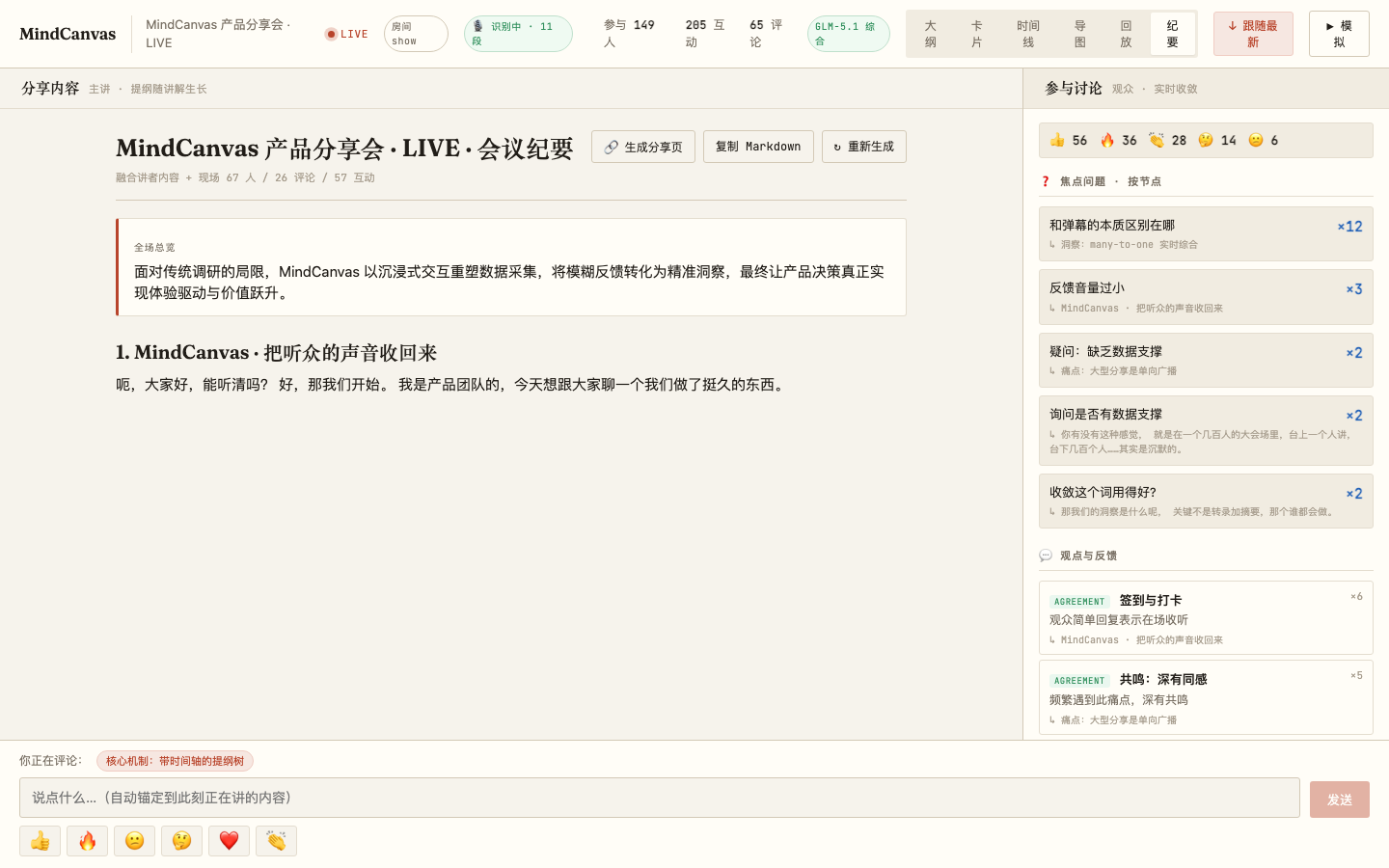This screenshot has height=868, width=1389.
Task: Send a fire reaction from the comment bar
Action: click(87, 841)
